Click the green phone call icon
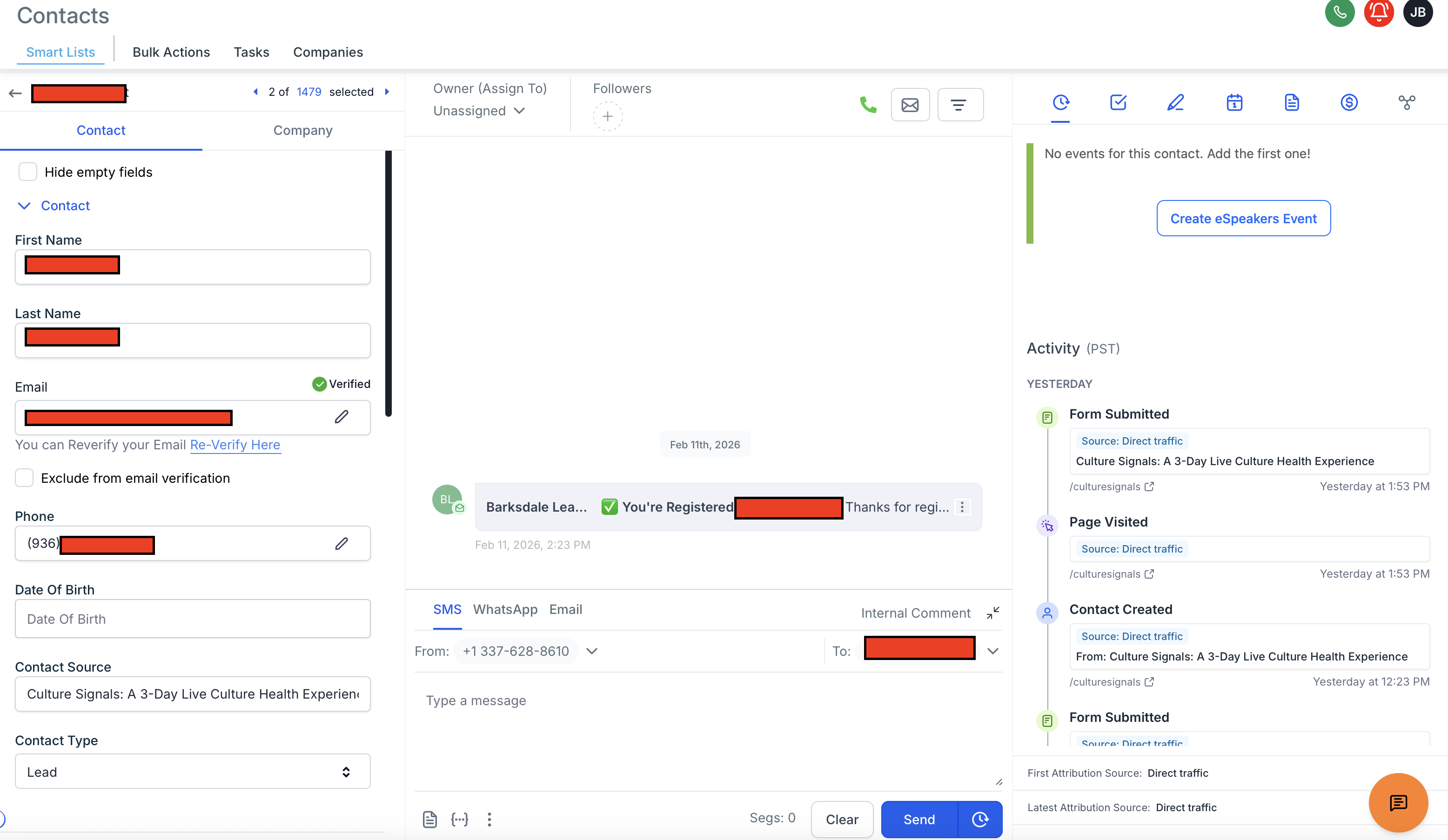The width and height of the screenshot is (1448, 840). [x=868, y=105]
